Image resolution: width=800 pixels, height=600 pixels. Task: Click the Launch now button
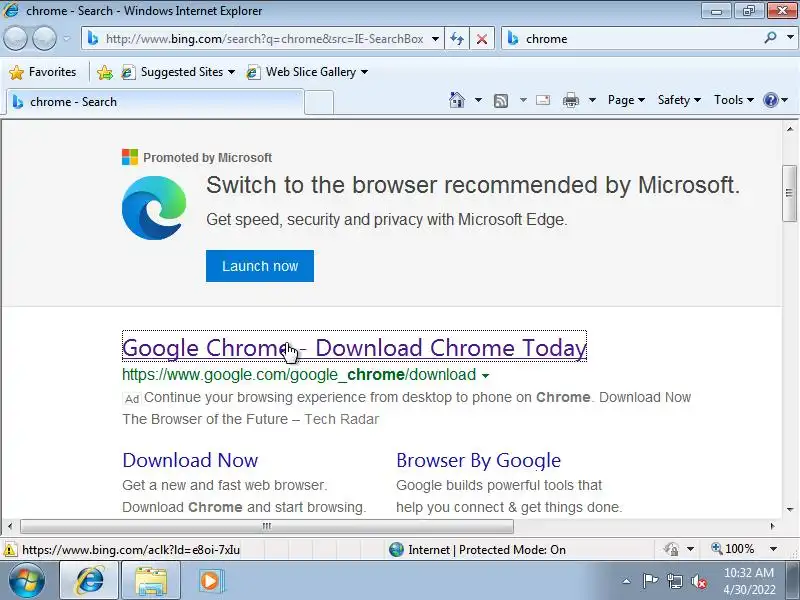(x=260, y=266)
